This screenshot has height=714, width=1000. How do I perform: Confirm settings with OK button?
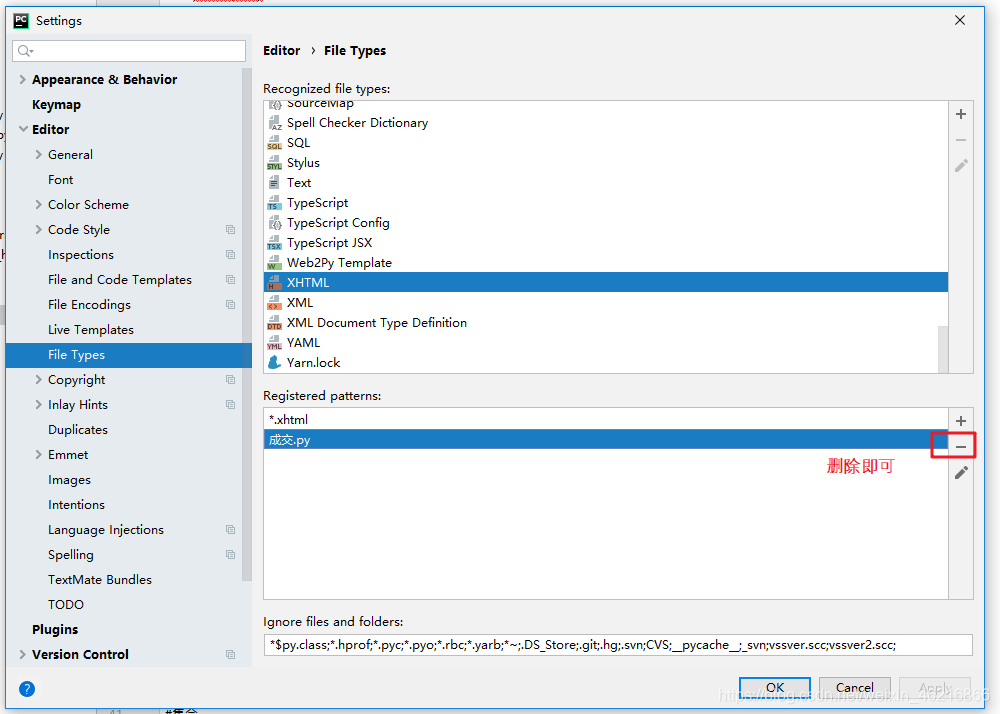click(775, 687)
